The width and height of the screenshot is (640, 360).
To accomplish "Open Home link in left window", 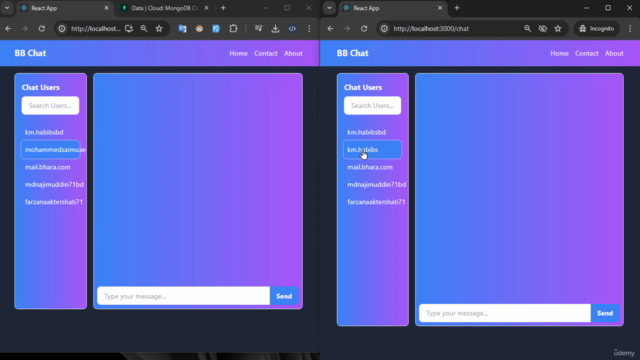I will point(238,53).
